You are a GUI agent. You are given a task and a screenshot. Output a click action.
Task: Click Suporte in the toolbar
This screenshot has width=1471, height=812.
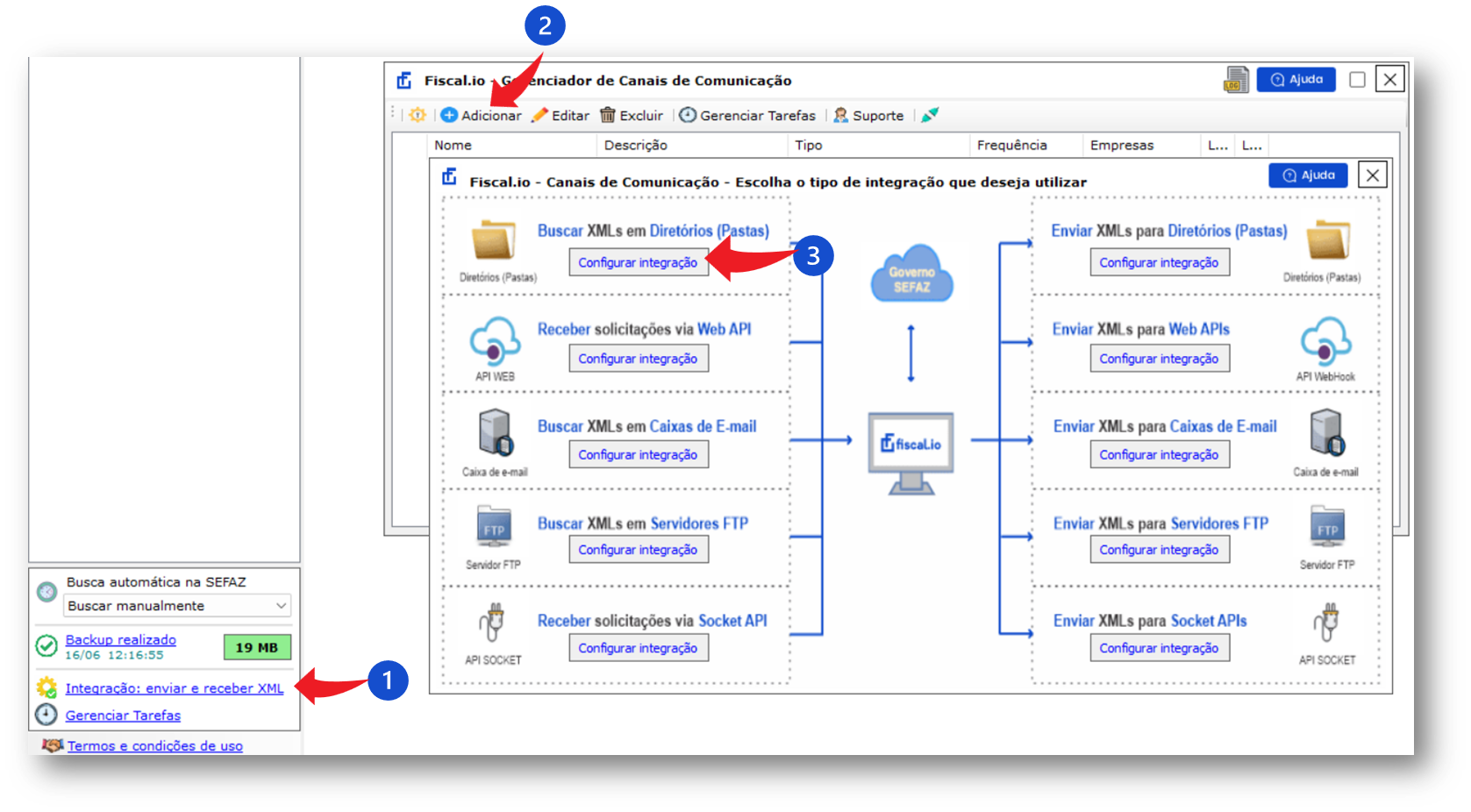[868, 115]
